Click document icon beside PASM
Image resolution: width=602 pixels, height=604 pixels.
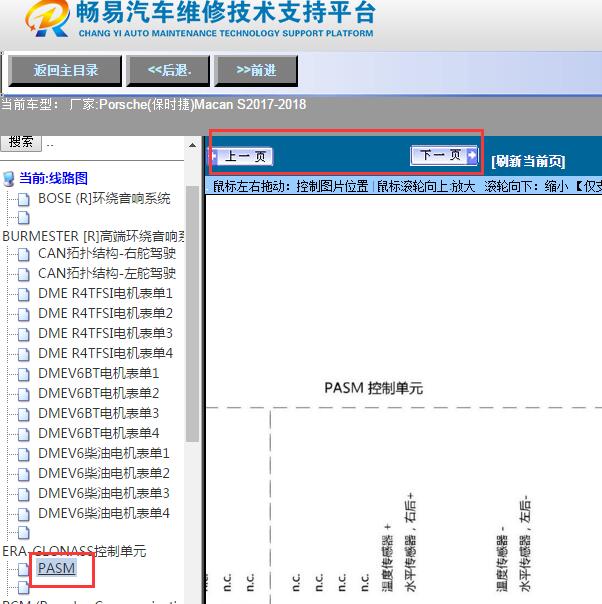click(23, 569)
